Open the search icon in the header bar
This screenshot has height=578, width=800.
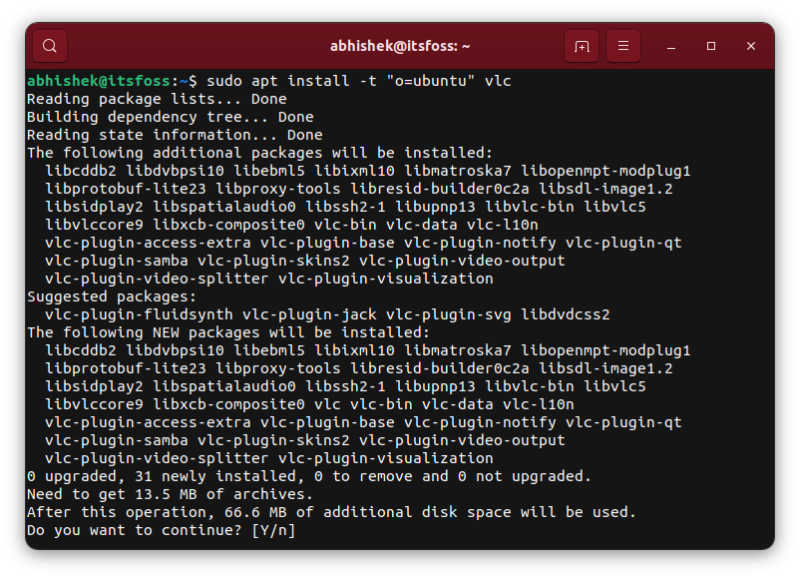[48, 46]
